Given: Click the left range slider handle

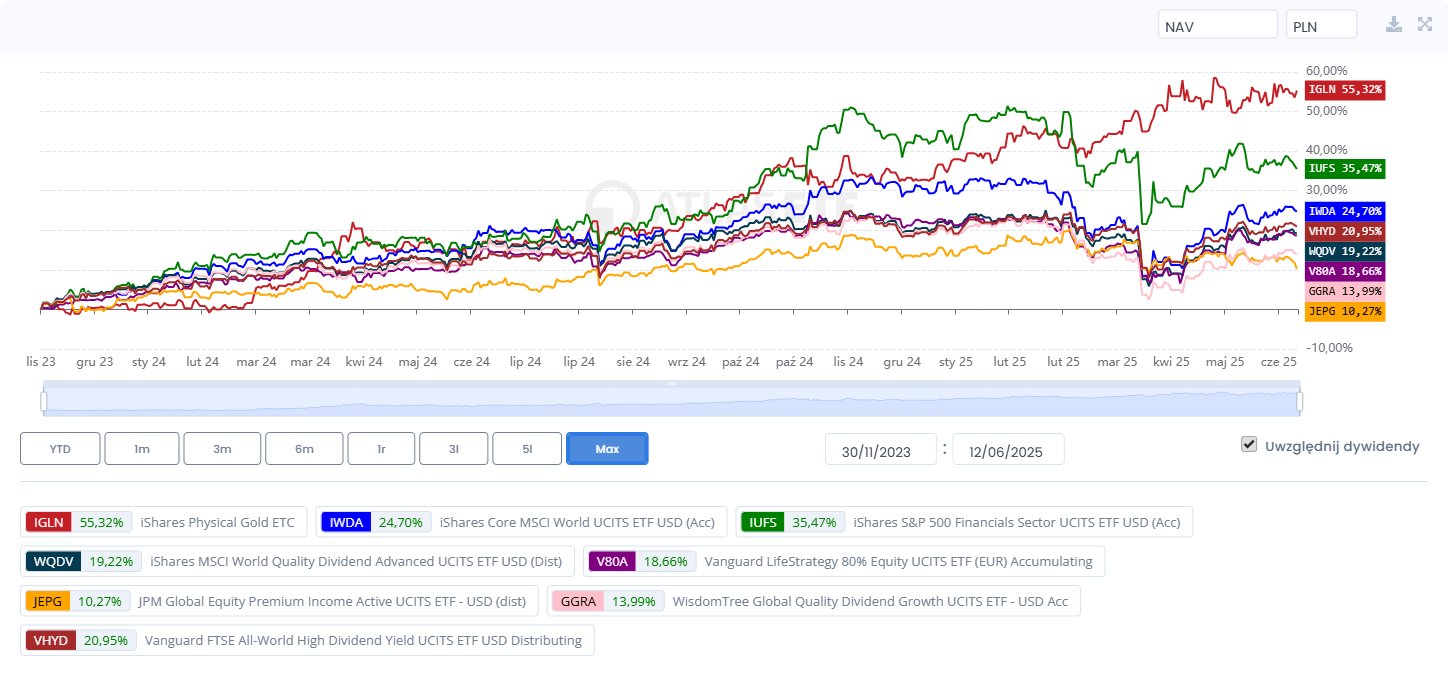Looking at the screenshot, I should click(x=44, y=401).
